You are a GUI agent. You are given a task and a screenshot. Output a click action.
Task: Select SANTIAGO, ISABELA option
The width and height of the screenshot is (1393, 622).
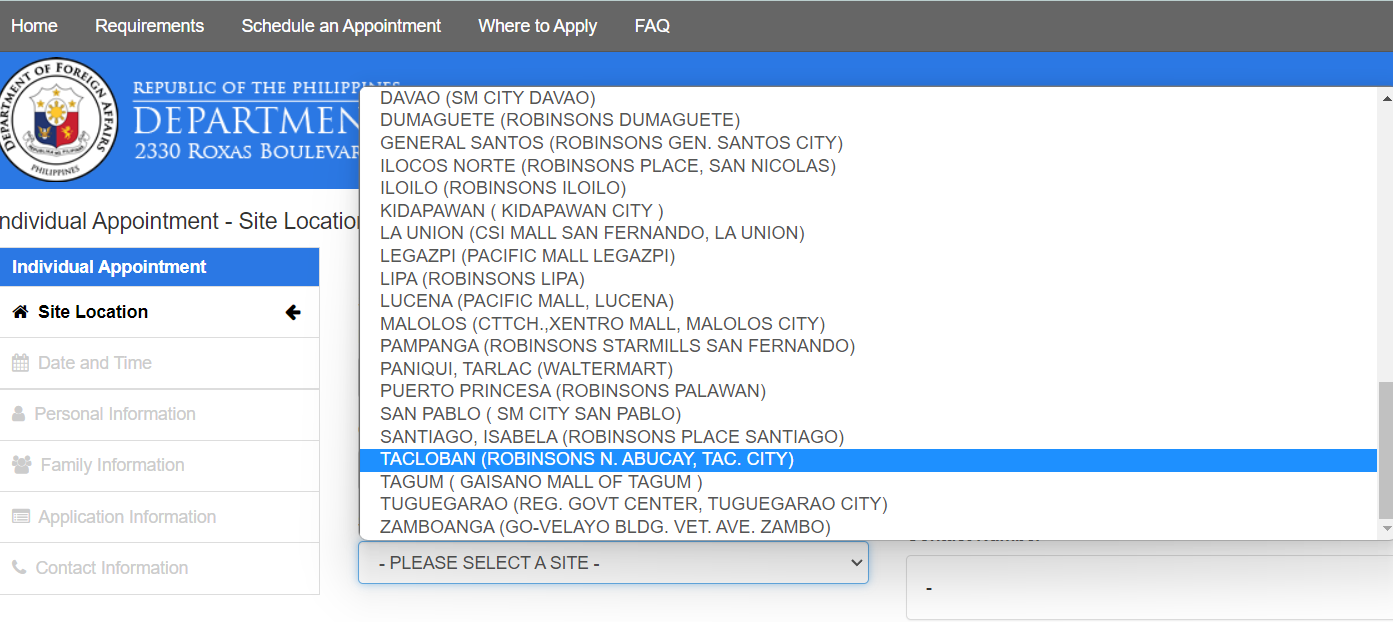[x=868, y=437]
